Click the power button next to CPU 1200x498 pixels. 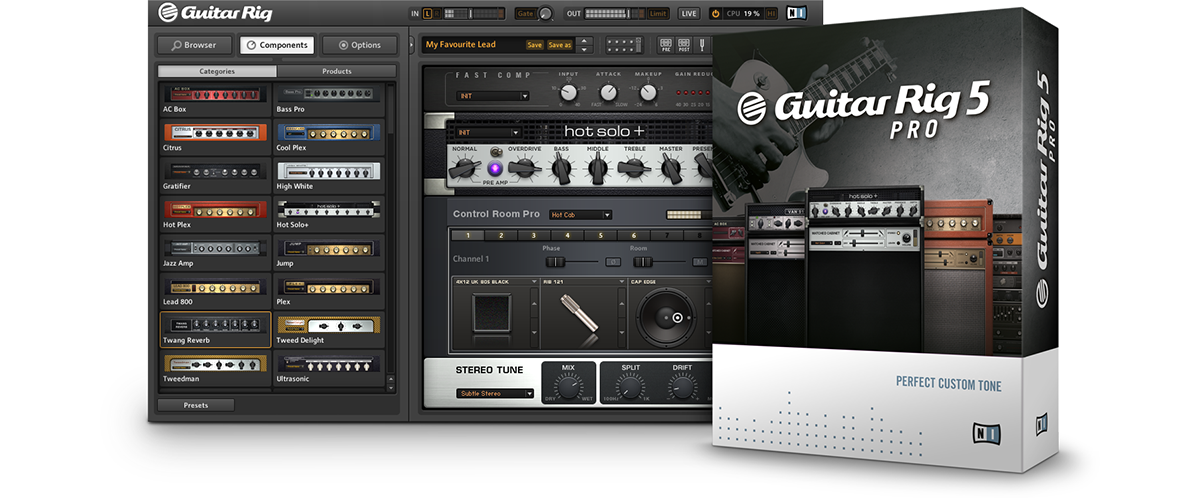[x=715, y=13]
